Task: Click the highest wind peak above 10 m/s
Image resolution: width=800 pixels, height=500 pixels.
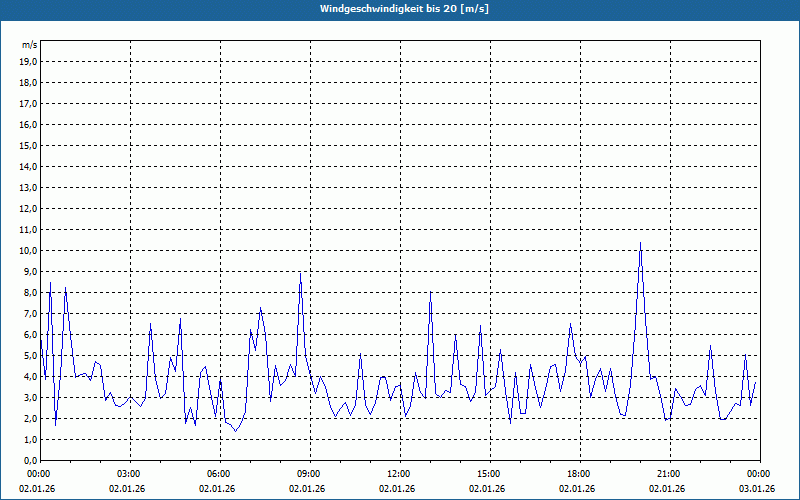Action: click(640, 243)
